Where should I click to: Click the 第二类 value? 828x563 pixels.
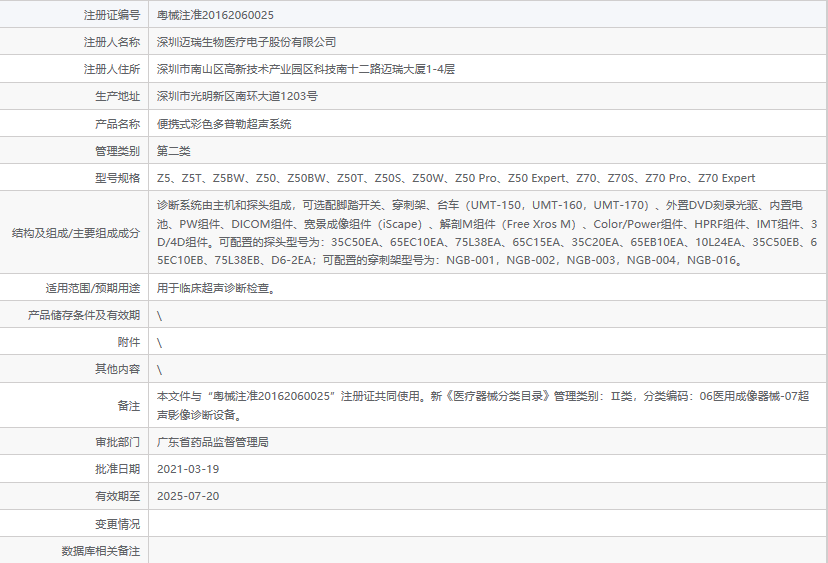[174, 151]
